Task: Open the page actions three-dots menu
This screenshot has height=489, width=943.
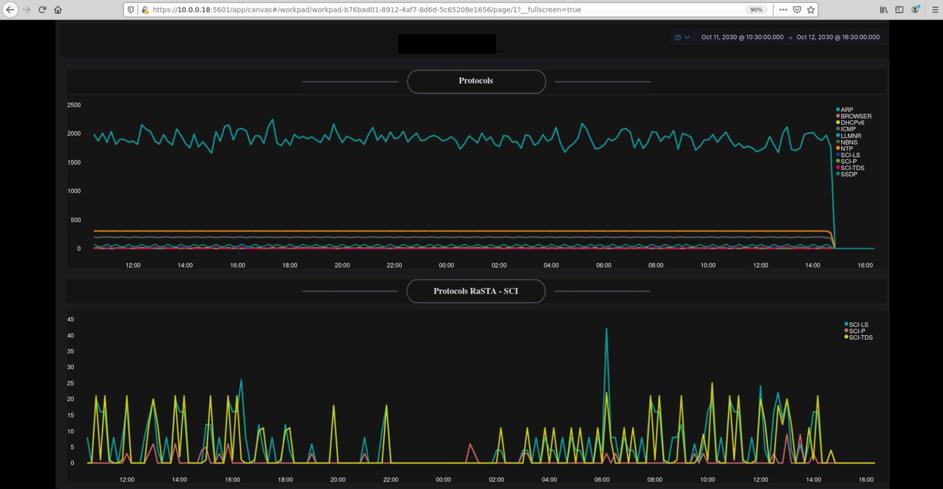Action: point(783,9)
